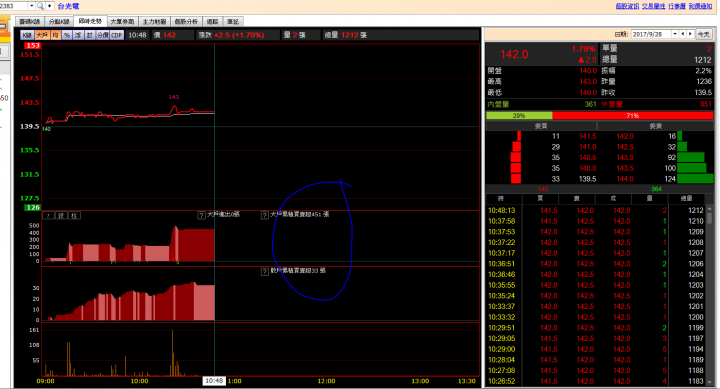Click the 委賣 column header
The height and width of the screenshot is (389, 720).
point(655,126)
